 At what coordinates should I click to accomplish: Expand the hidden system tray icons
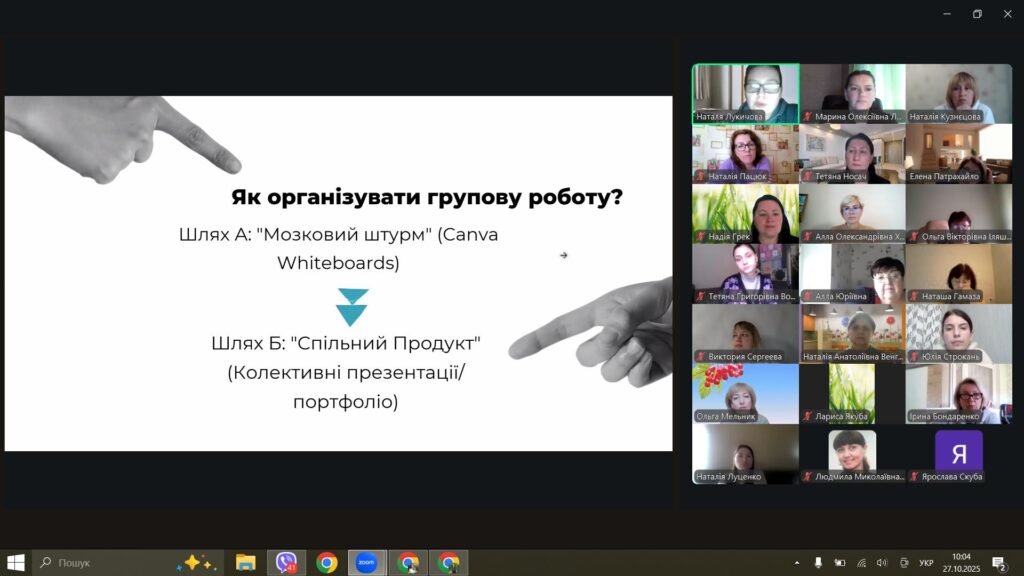[x=797, y=562]
